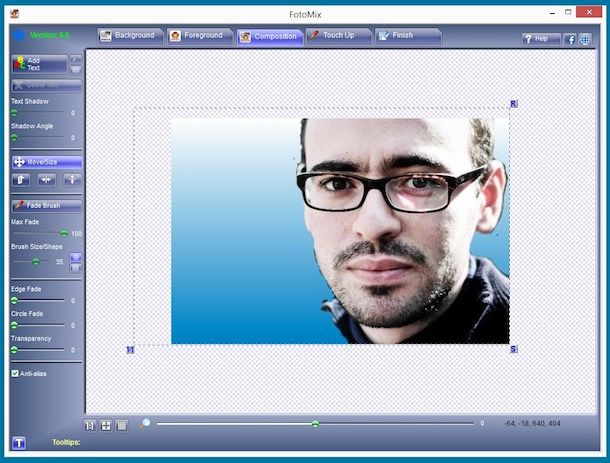The height and width of the screenshot is (463, 610).
Task: Click the zoom slider handle
Action: [316, 424]
